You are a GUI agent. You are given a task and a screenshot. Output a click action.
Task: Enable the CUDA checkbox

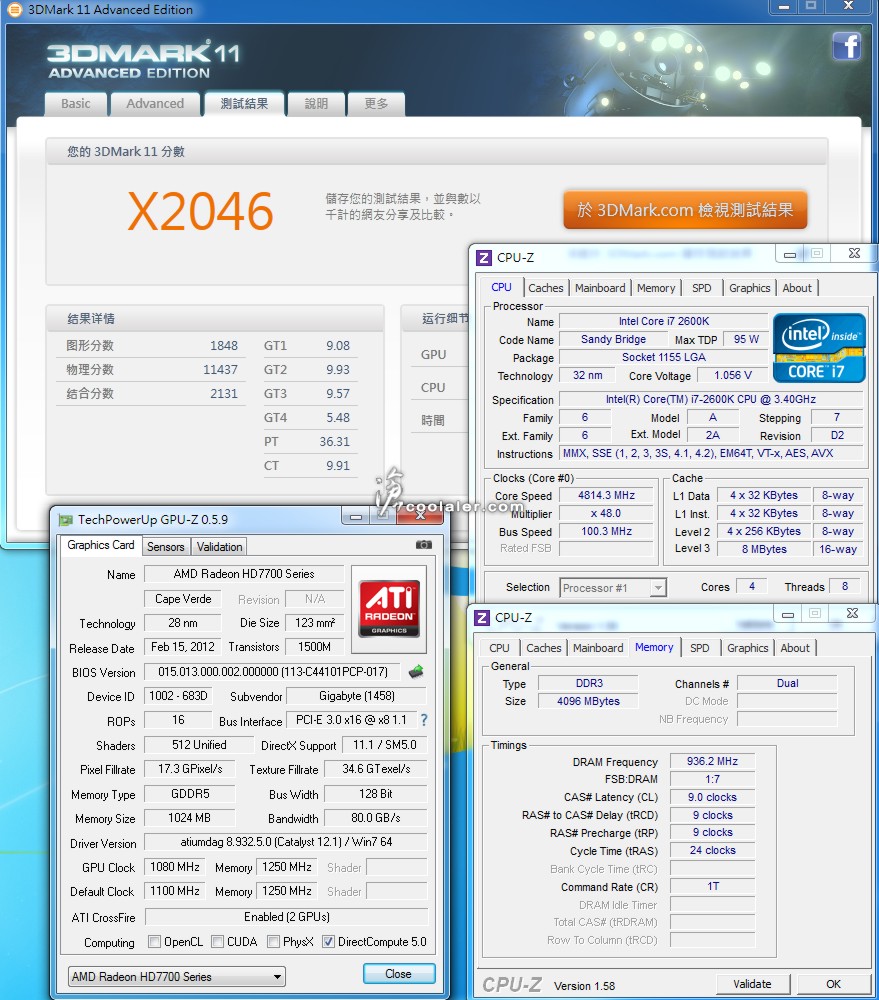tap(218, 942)
